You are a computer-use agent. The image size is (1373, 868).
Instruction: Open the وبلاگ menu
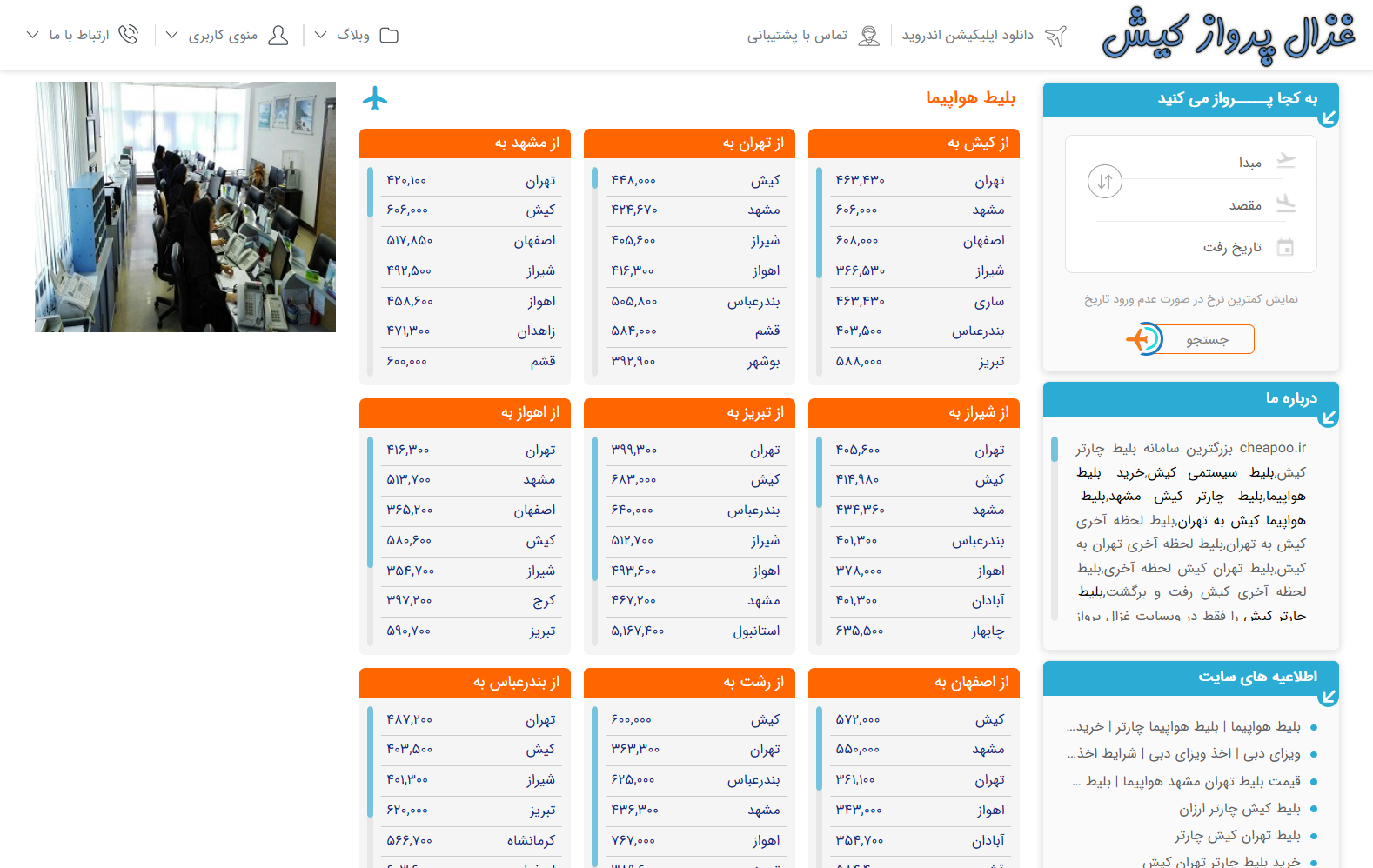(353, 36)
